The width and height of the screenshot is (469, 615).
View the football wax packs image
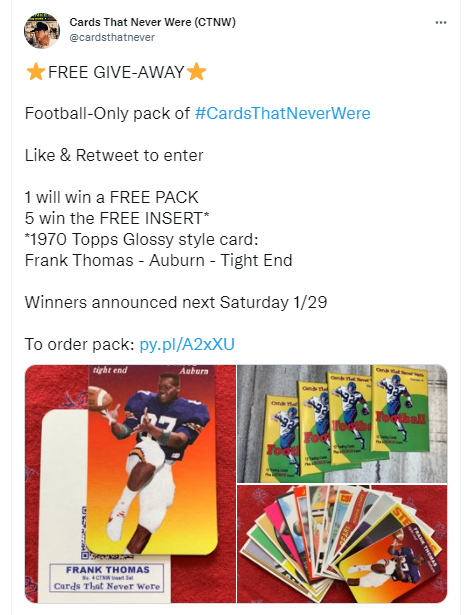pyautogui.click(x=342, y=424)
